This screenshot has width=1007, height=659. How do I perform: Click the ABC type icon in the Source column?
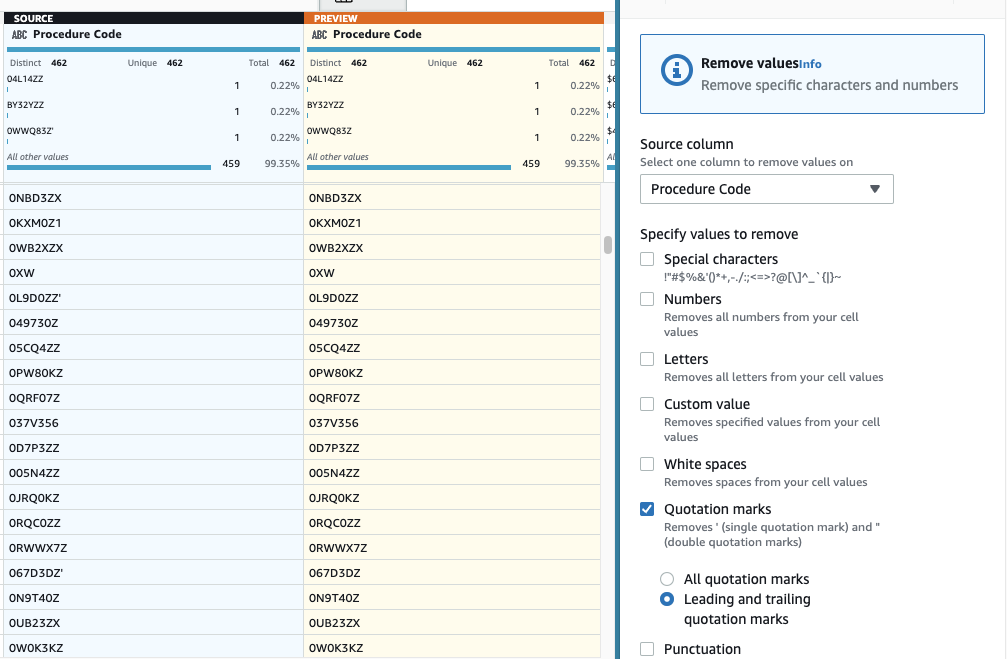pos(19,35)
